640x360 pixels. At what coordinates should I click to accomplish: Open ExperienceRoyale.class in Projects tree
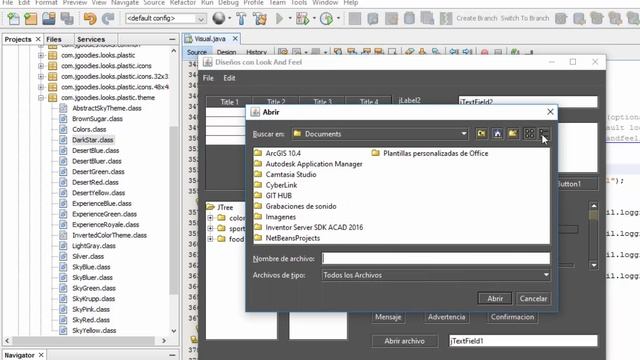point(100,224)
